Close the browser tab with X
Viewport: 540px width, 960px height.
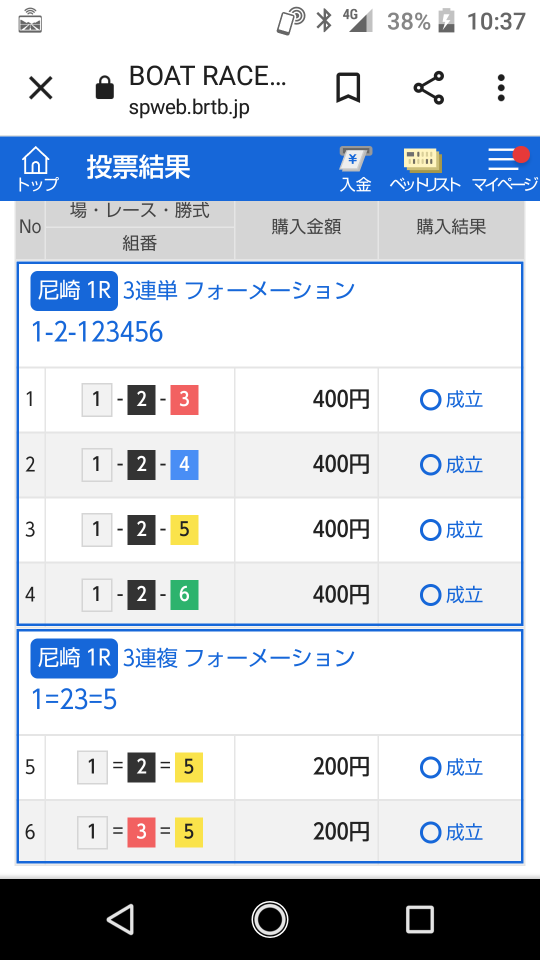pyautogui.click(x=41, y=89)
